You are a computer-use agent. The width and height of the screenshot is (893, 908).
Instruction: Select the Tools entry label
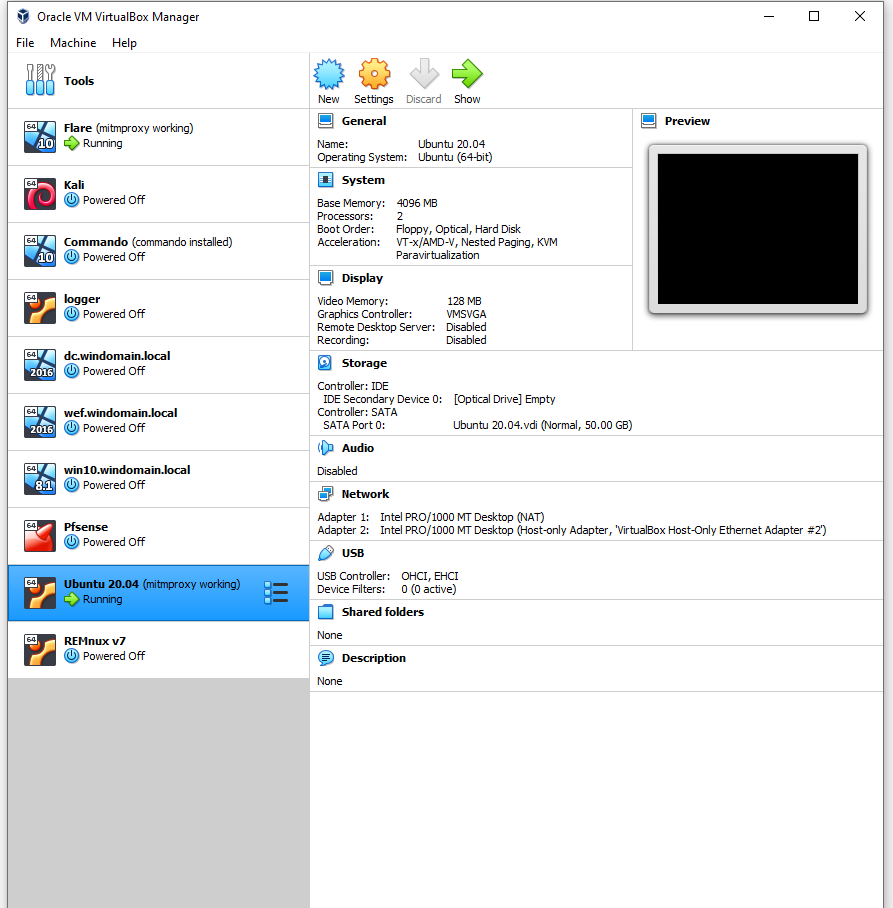pyautogui.click(x=79, y=81)
